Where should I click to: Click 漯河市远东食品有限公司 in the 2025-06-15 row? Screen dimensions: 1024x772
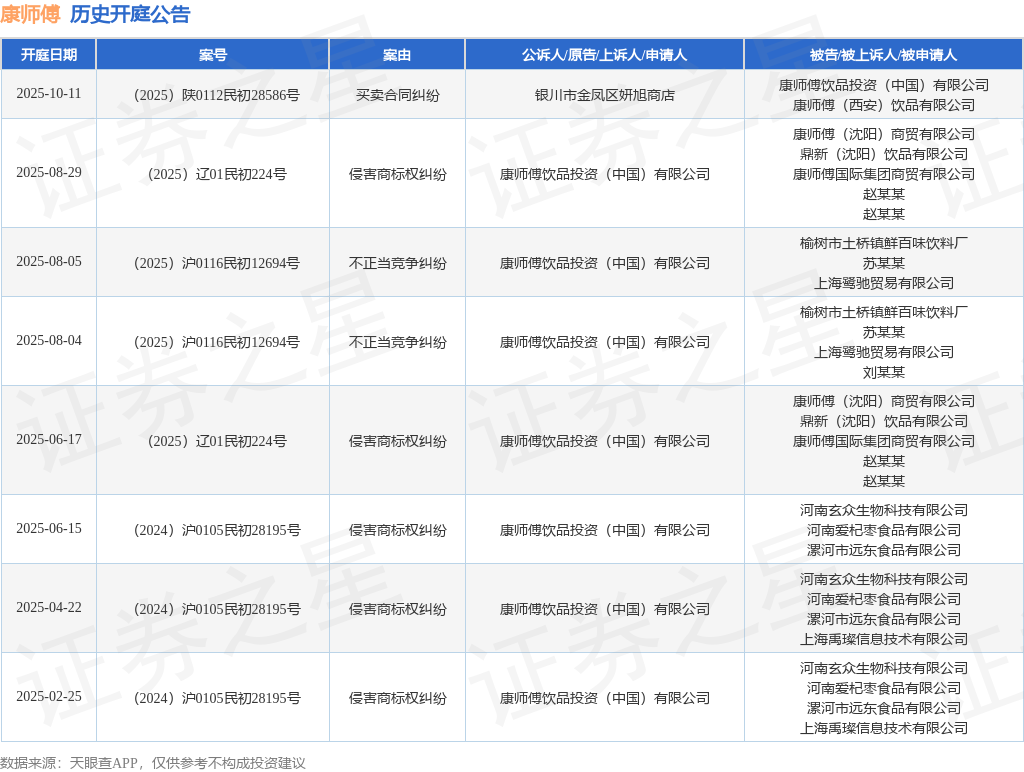pos(884,551)
